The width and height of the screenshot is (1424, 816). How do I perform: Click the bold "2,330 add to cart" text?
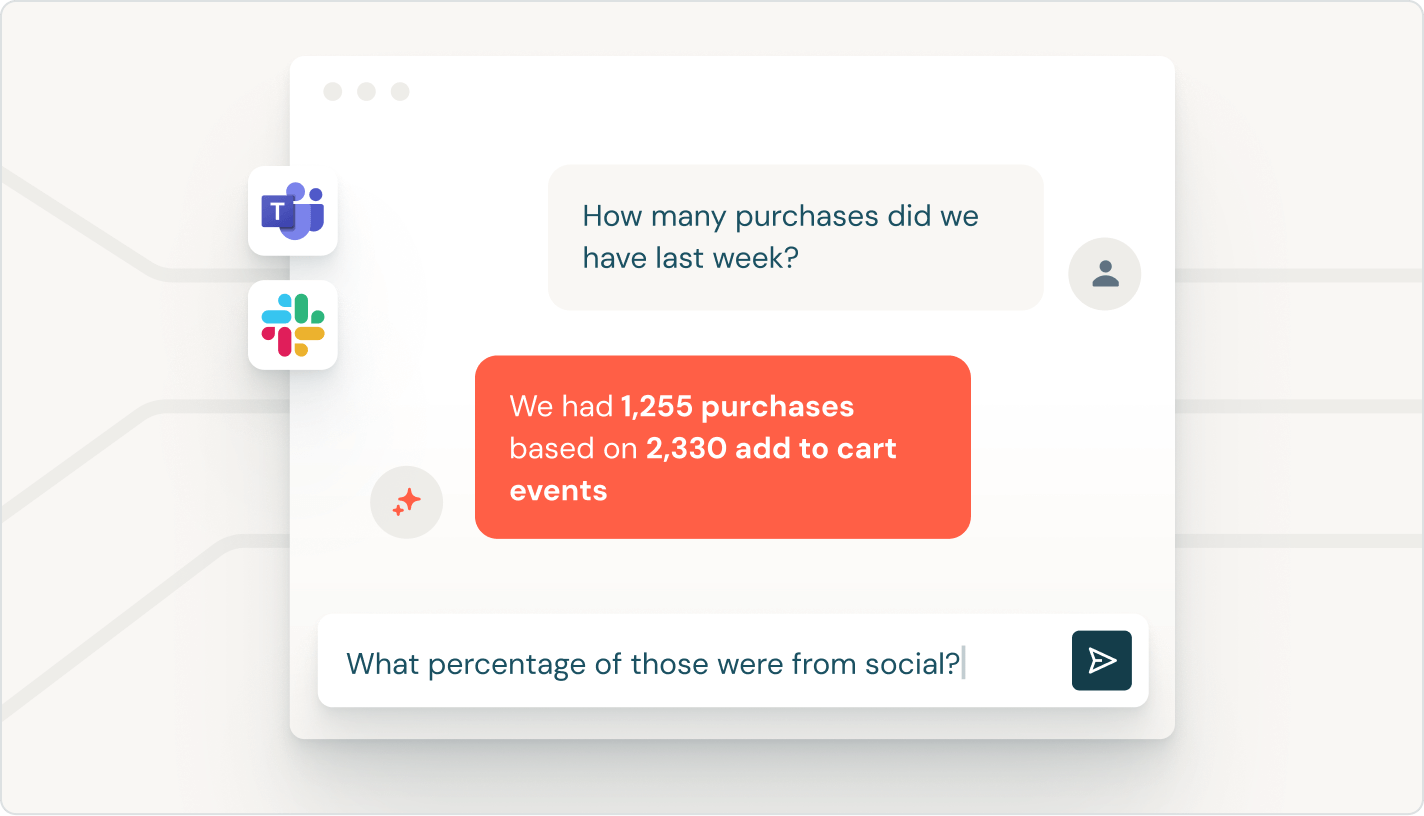coord(771,449)
